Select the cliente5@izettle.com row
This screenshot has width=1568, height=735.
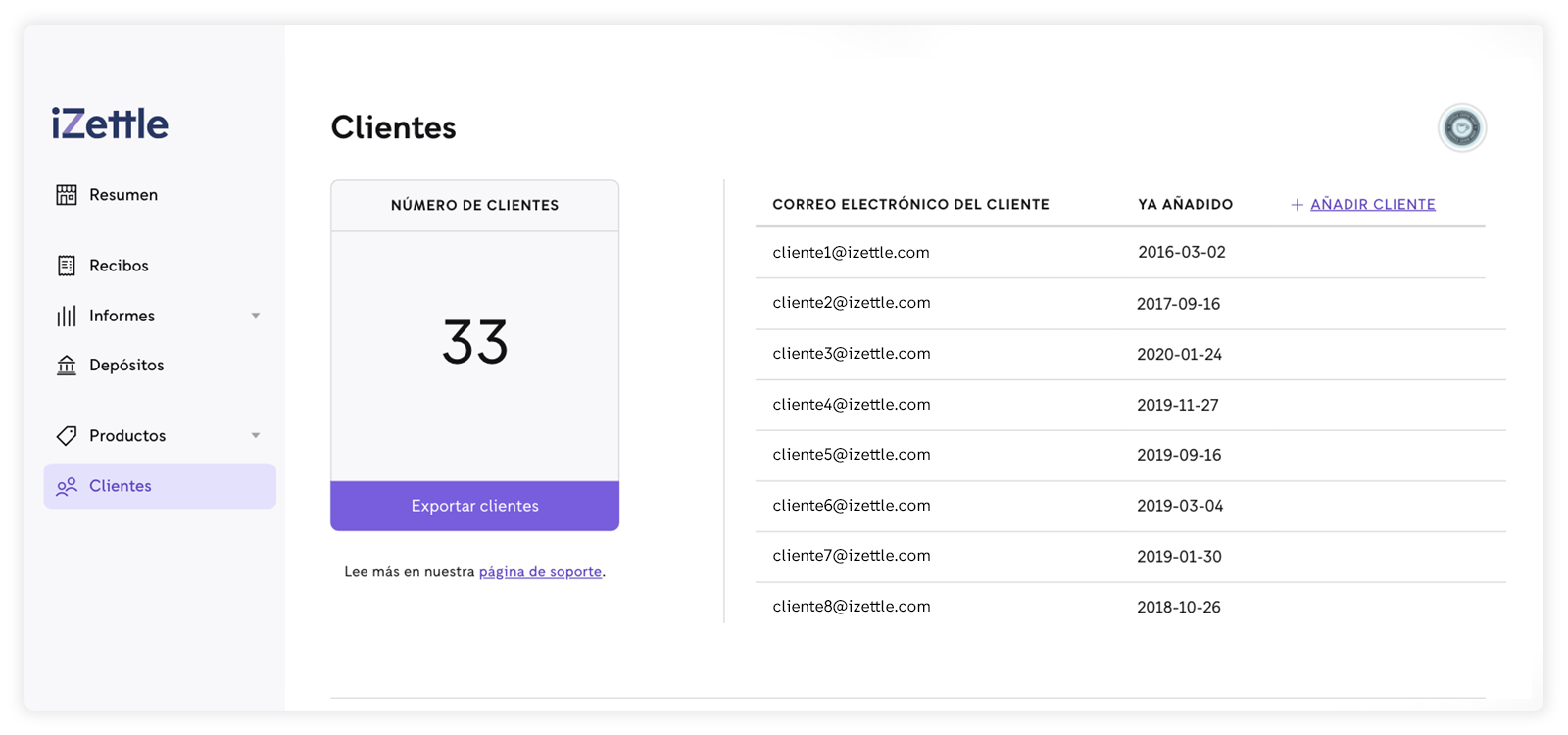tap(851, 455)
